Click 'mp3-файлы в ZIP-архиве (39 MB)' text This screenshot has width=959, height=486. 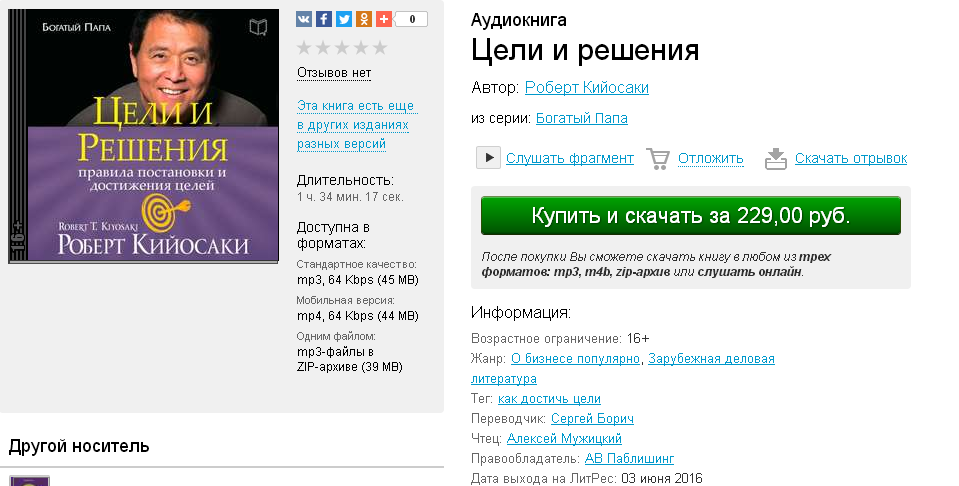350,359
